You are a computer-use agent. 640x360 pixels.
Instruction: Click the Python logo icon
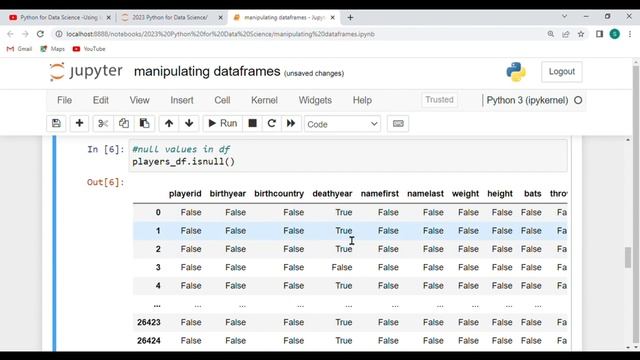pyautogui.click(x=516, y=72)
